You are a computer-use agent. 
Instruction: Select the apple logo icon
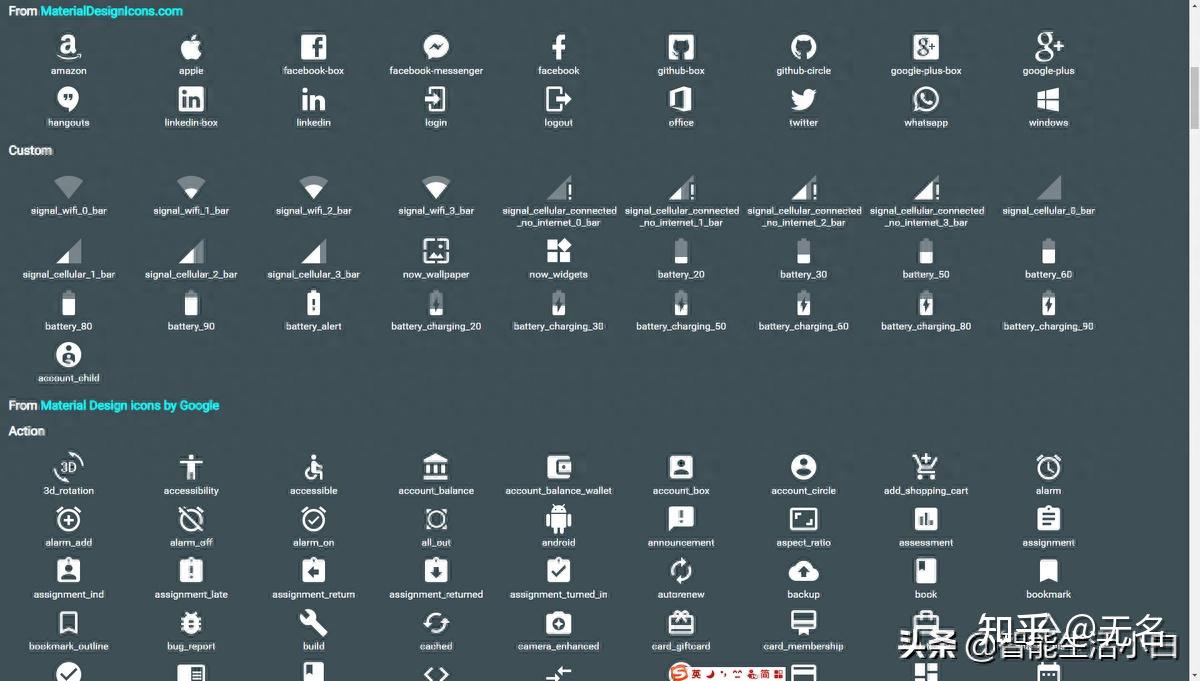(x=191, y=47)
